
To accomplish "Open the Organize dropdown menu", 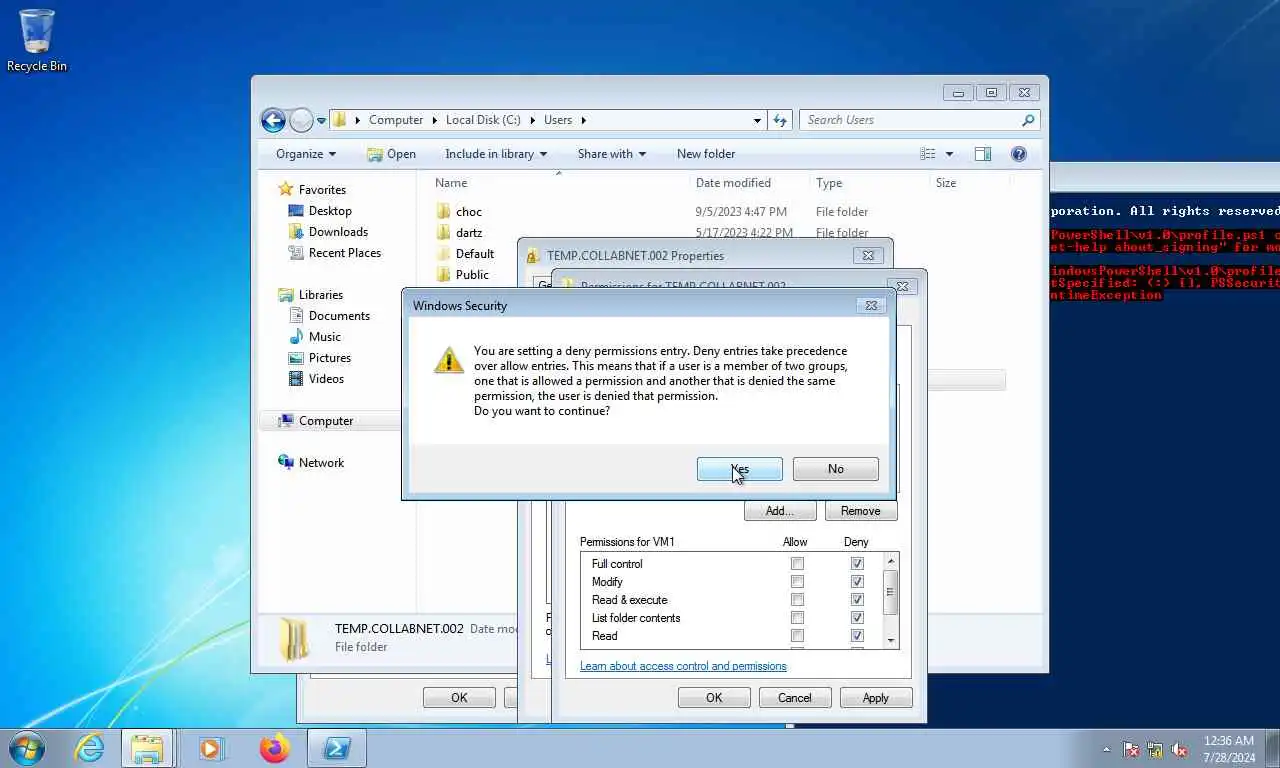I will point(306,154).
